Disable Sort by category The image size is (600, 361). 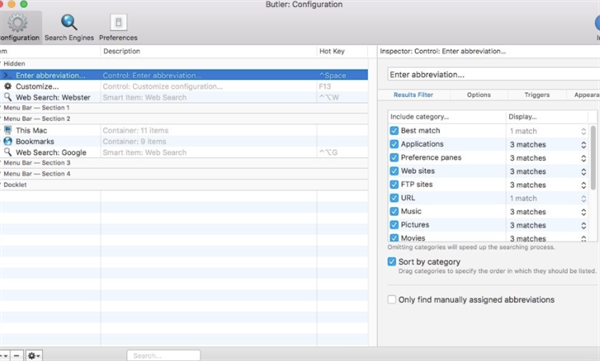391,261
